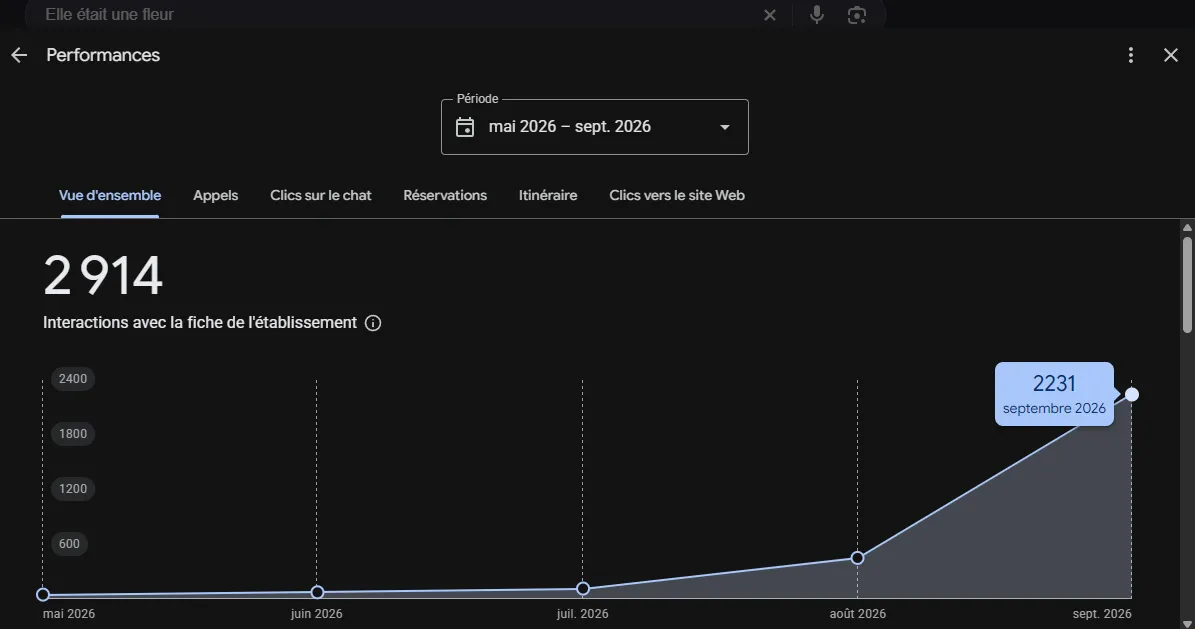Open the Itinéraire tab

(x=548, y=195)
